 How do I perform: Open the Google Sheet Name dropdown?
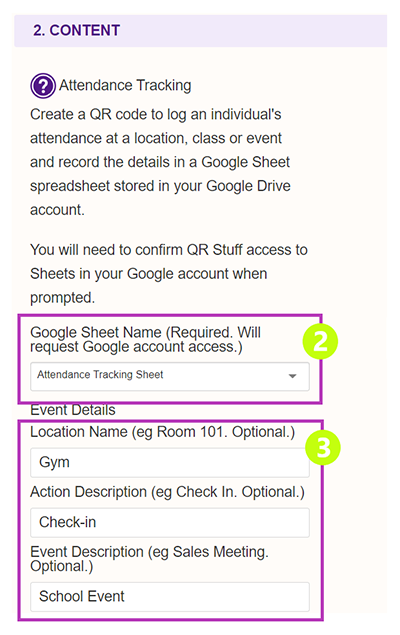(x=170, y=377)
